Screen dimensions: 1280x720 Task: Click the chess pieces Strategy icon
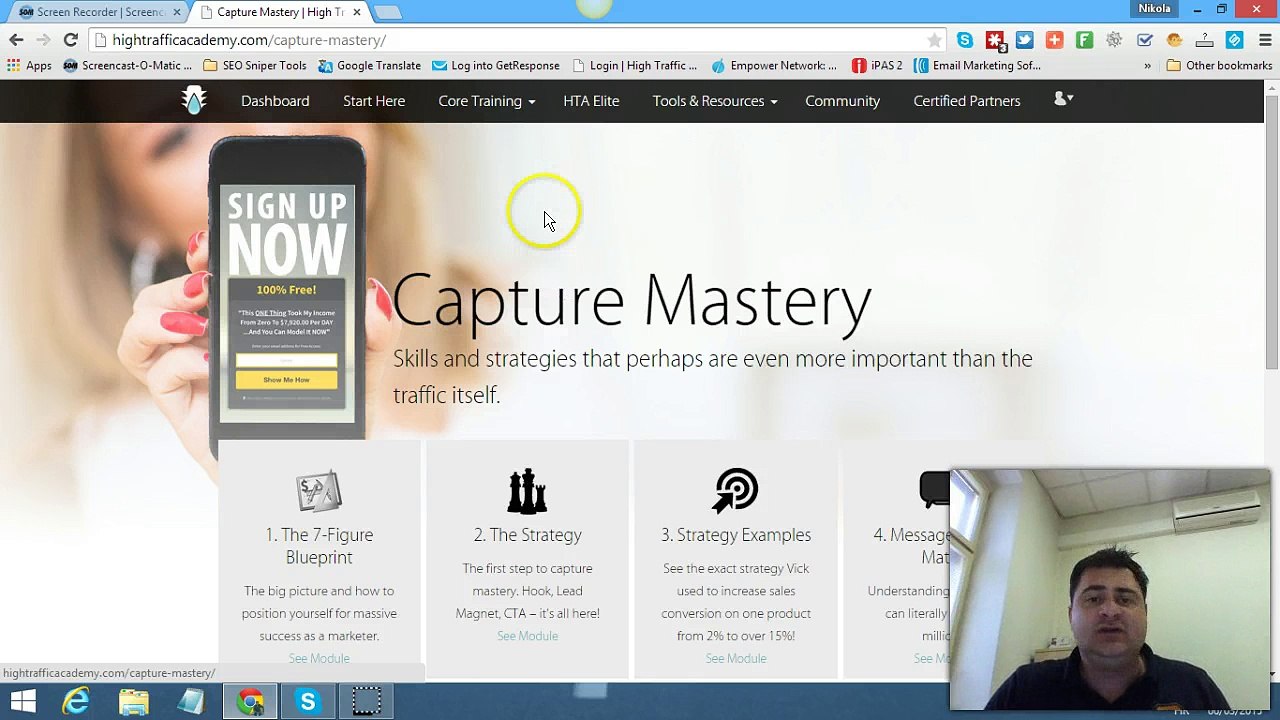(x=527, y=491)
